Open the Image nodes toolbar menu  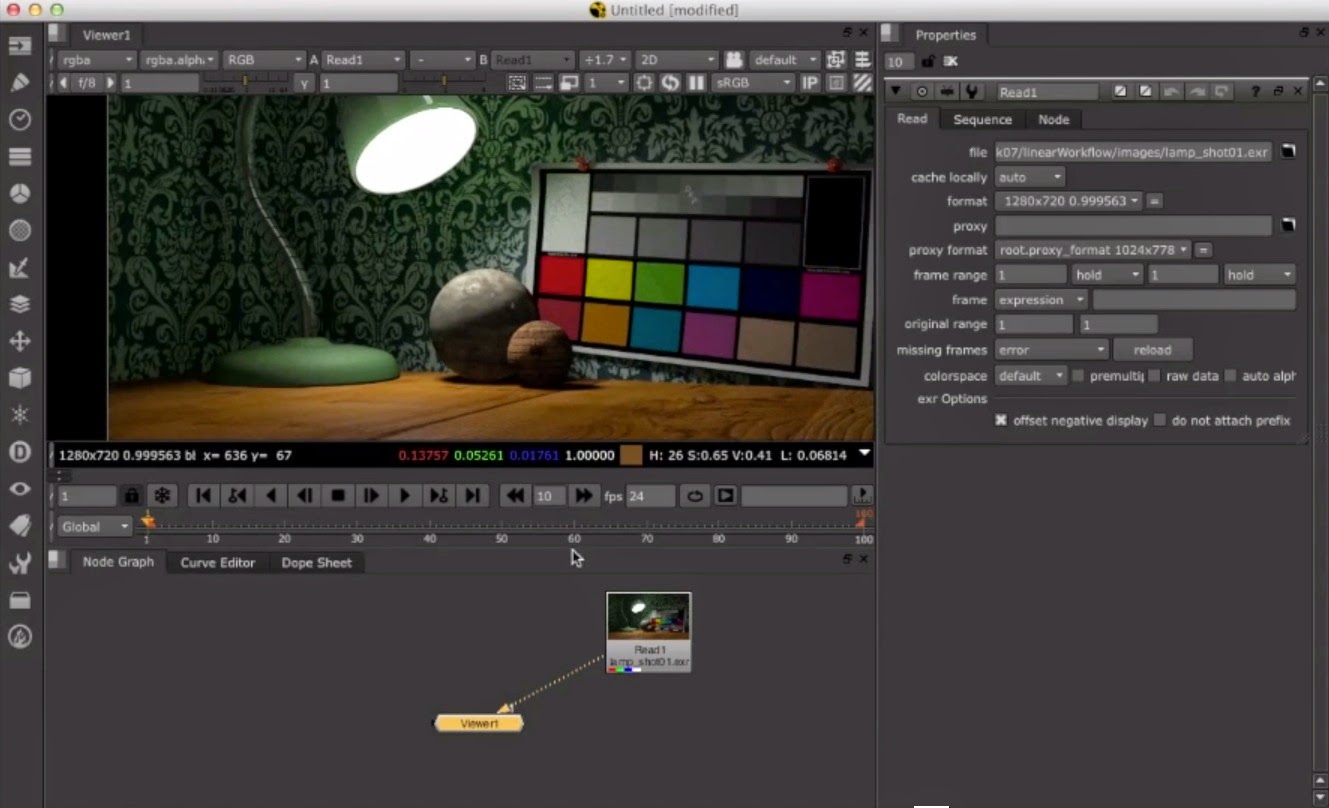[20, 45]
